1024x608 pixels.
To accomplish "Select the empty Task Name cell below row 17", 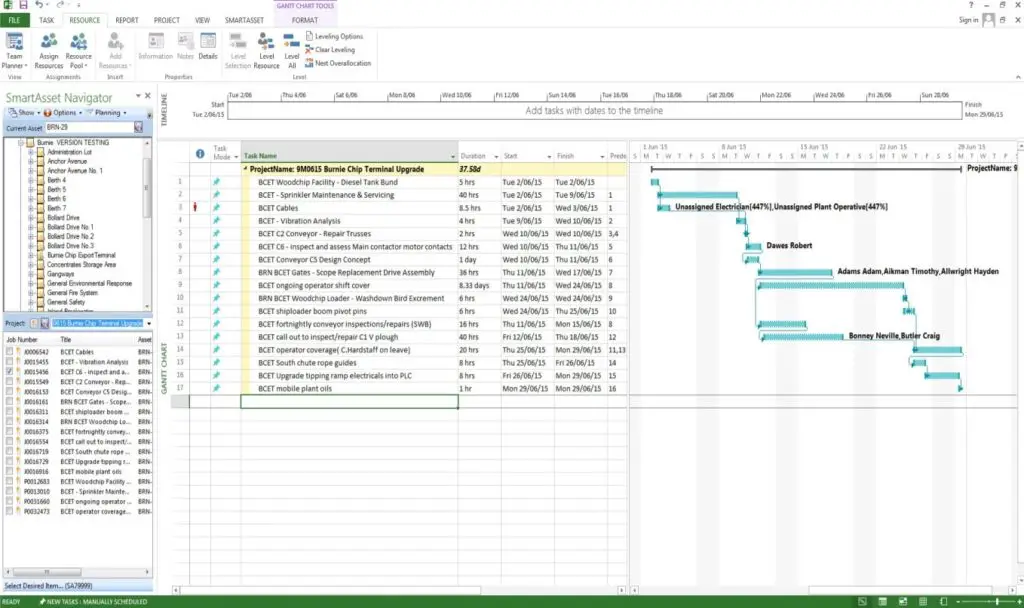I will coord(349,402).
